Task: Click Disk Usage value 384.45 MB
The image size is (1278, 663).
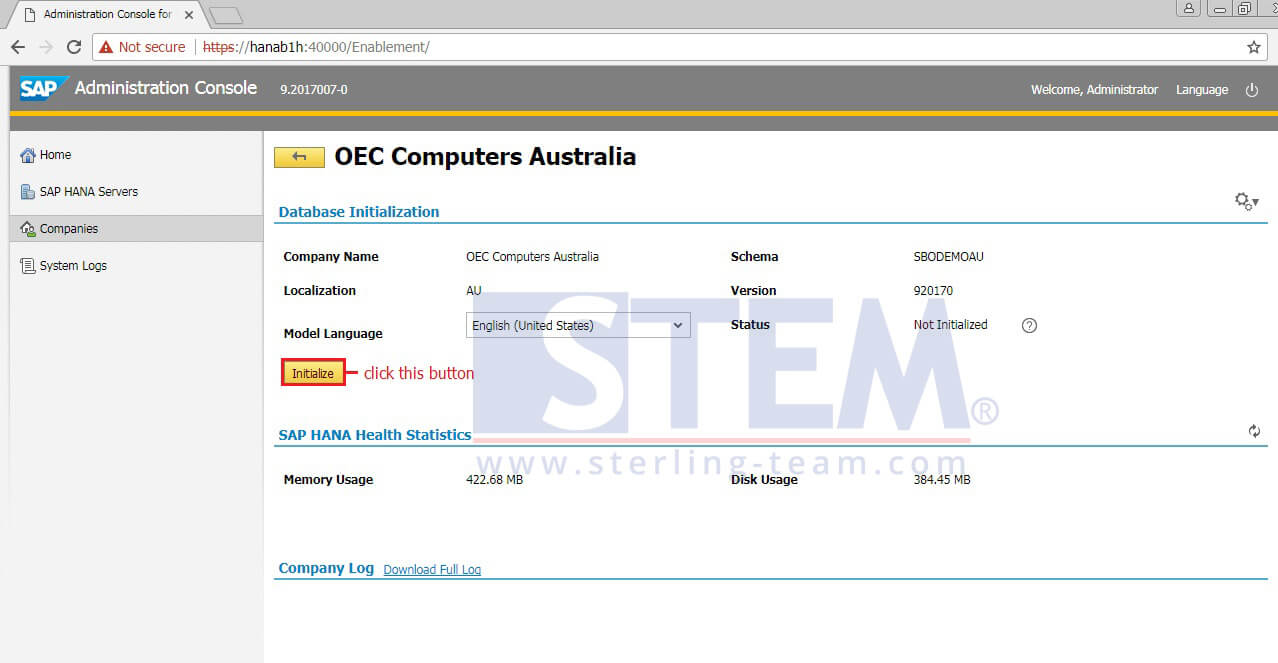Action: (941, 480)
